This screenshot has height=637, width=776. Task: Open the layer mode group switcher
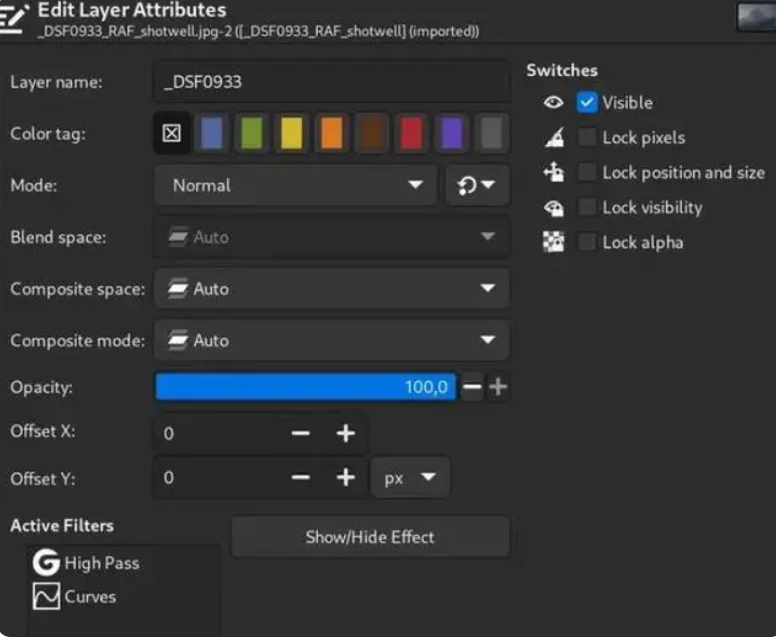478,185
